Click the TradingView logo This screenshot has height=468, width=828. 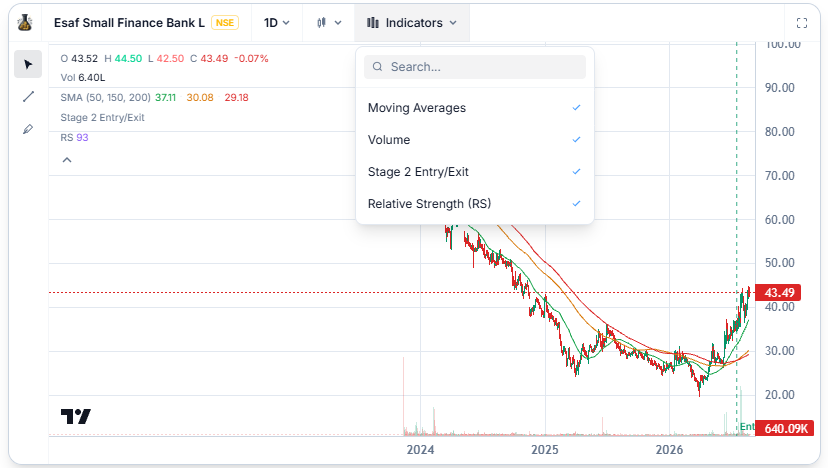coord(76,416)
